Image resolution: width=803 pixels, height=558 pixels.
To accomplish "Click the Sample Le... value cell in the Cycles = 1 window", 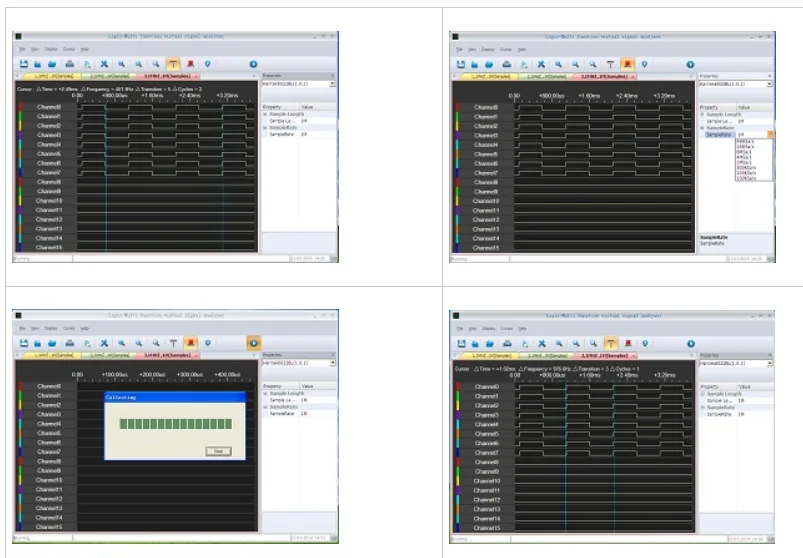I will [x=754, y=400].
